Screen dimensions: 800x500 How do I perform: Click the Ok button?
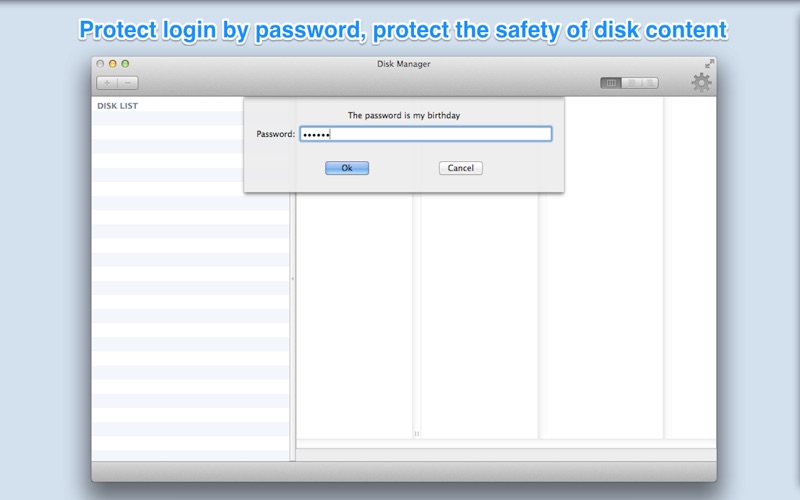tap(347, 168)
